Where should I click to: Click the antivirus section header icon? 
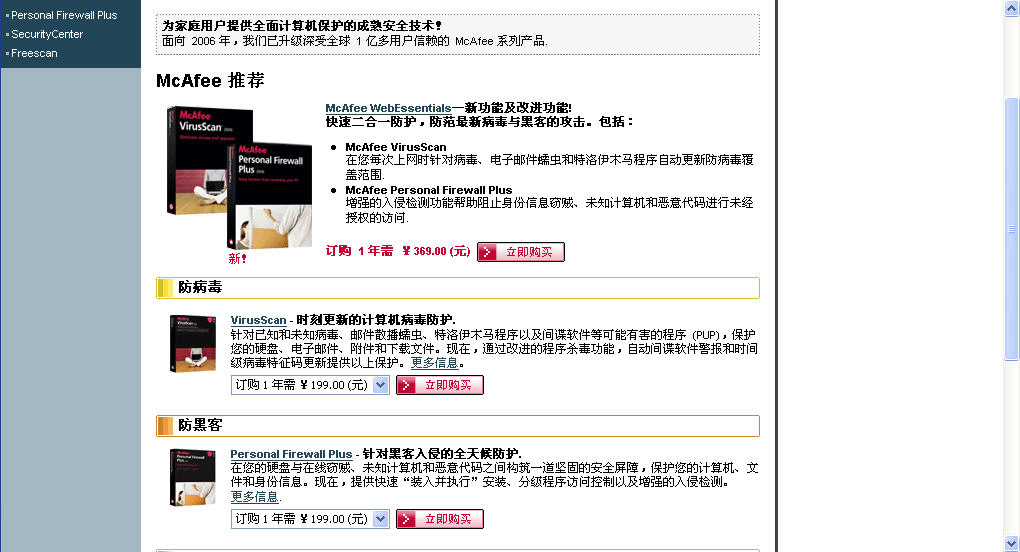(165, 287)
